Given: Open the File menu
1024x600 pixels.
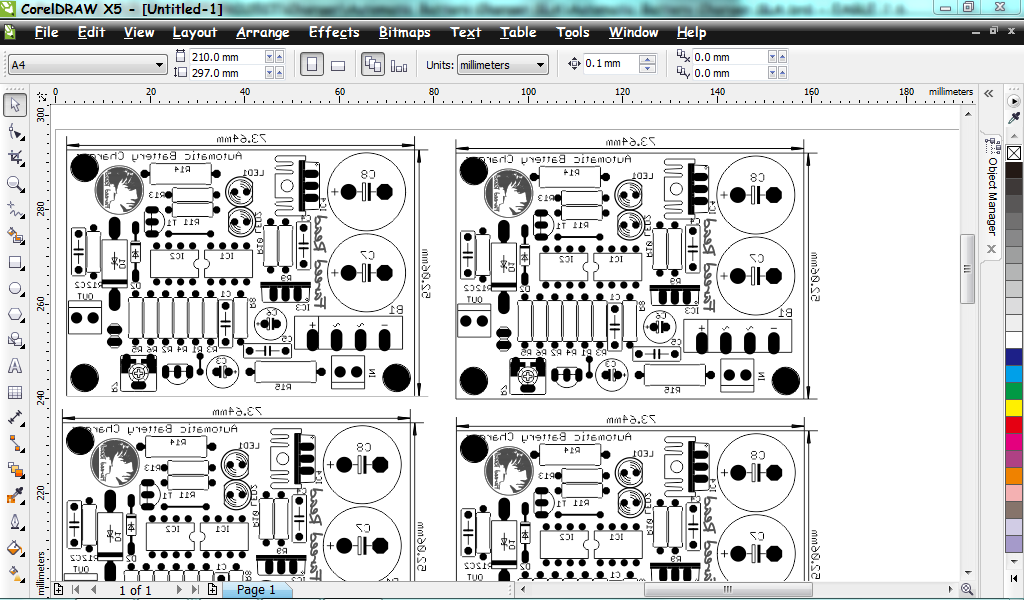Looking at the screenshot, I should point(46,32).
